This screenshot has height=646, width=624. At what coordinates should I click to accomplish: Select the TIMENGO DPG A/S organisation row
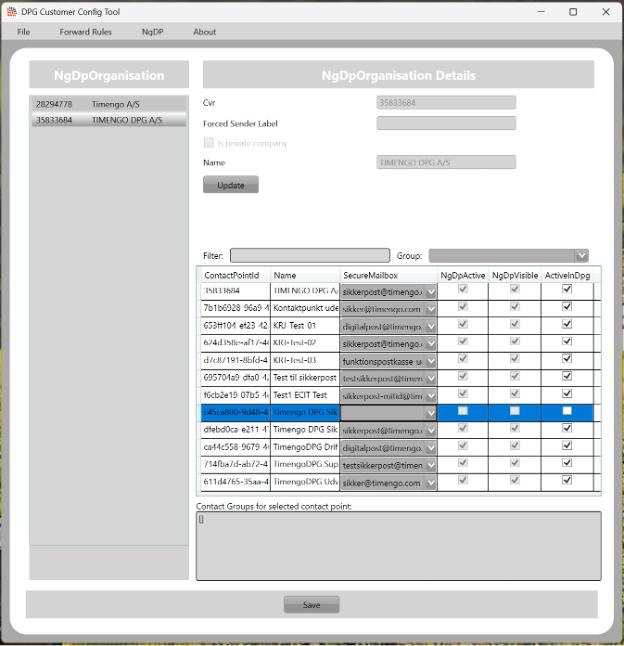(x=108, y=120)
